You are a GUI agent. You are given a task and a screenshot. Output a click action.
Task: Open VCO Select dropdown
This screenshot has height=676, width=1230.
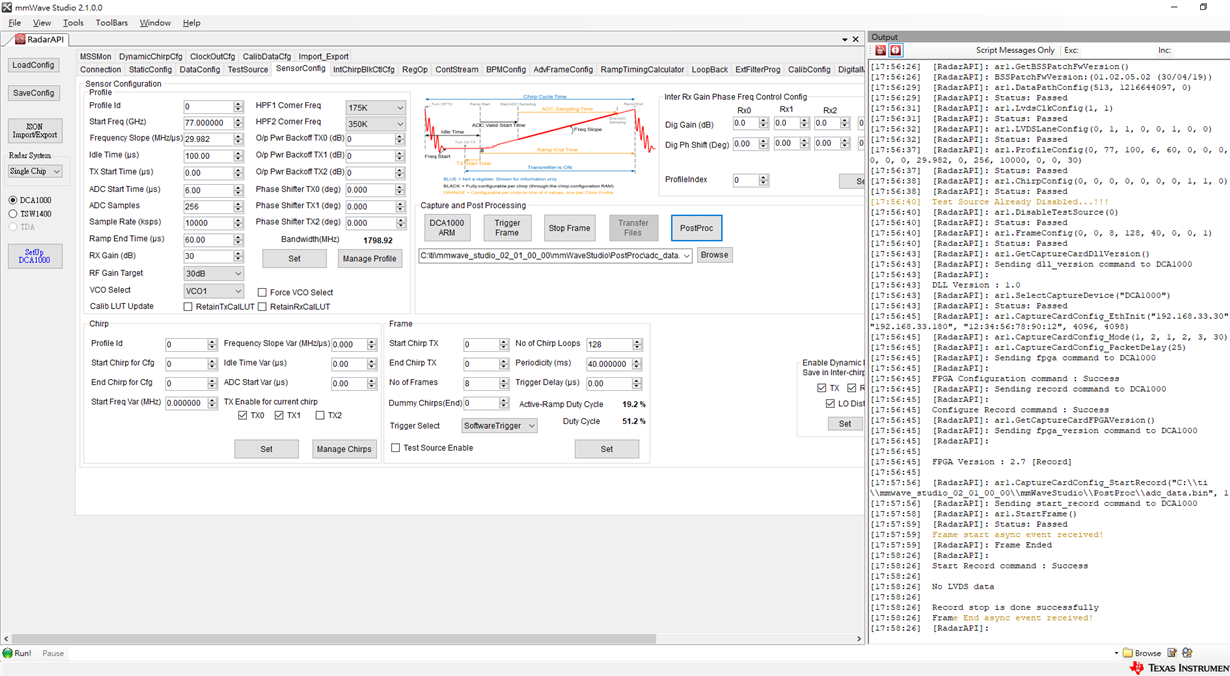pos(213,291)
